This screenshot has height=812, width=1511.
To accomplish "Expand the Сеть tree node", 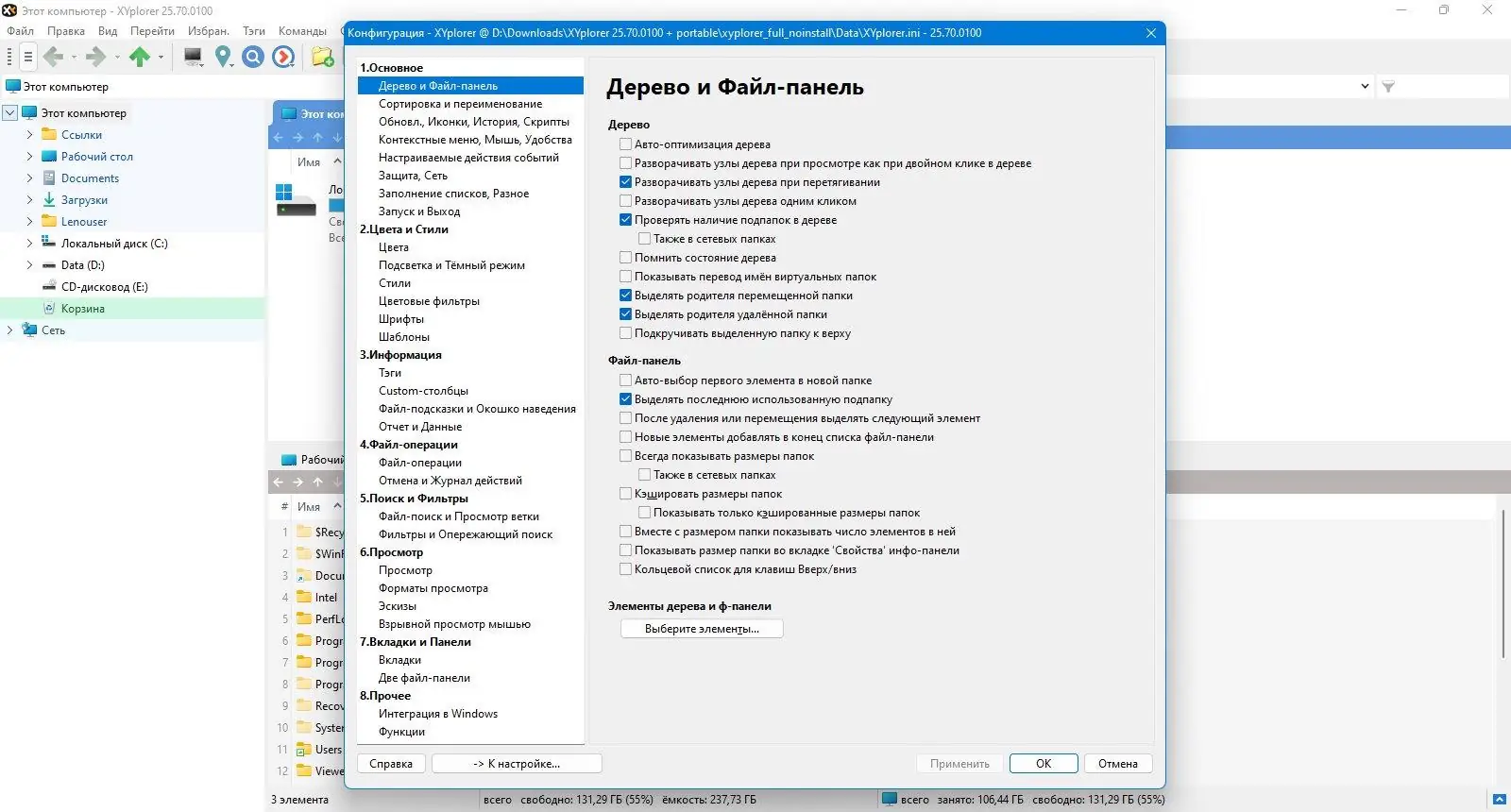I will 9,330.
